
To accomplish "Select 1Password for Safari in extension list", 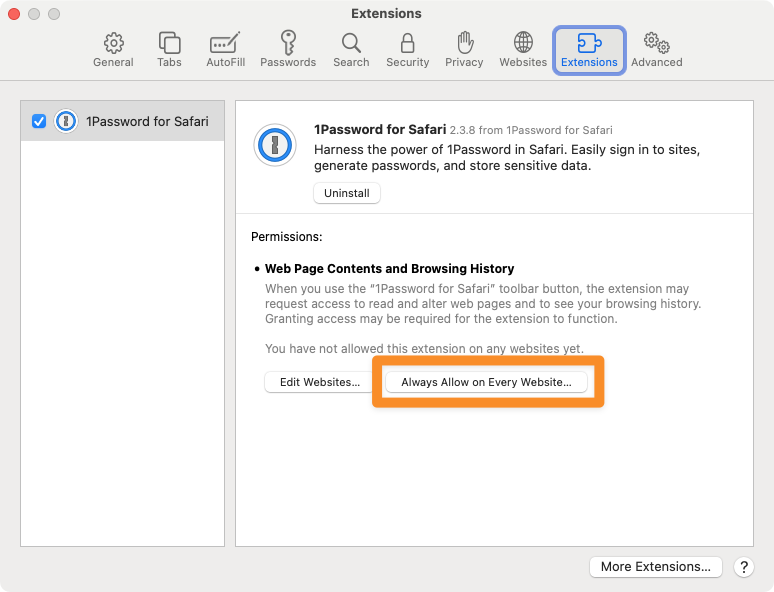I will click(x=147, y=122).
